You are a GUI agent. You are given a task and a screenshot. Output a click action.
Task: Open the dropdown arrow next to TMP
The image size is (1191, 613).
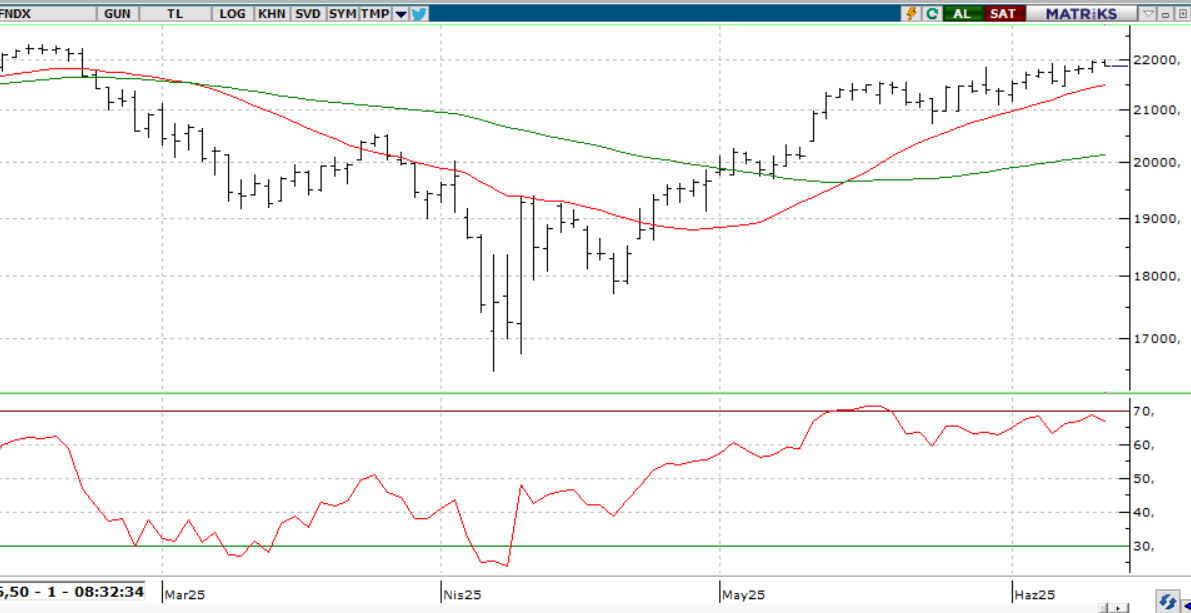401,14
